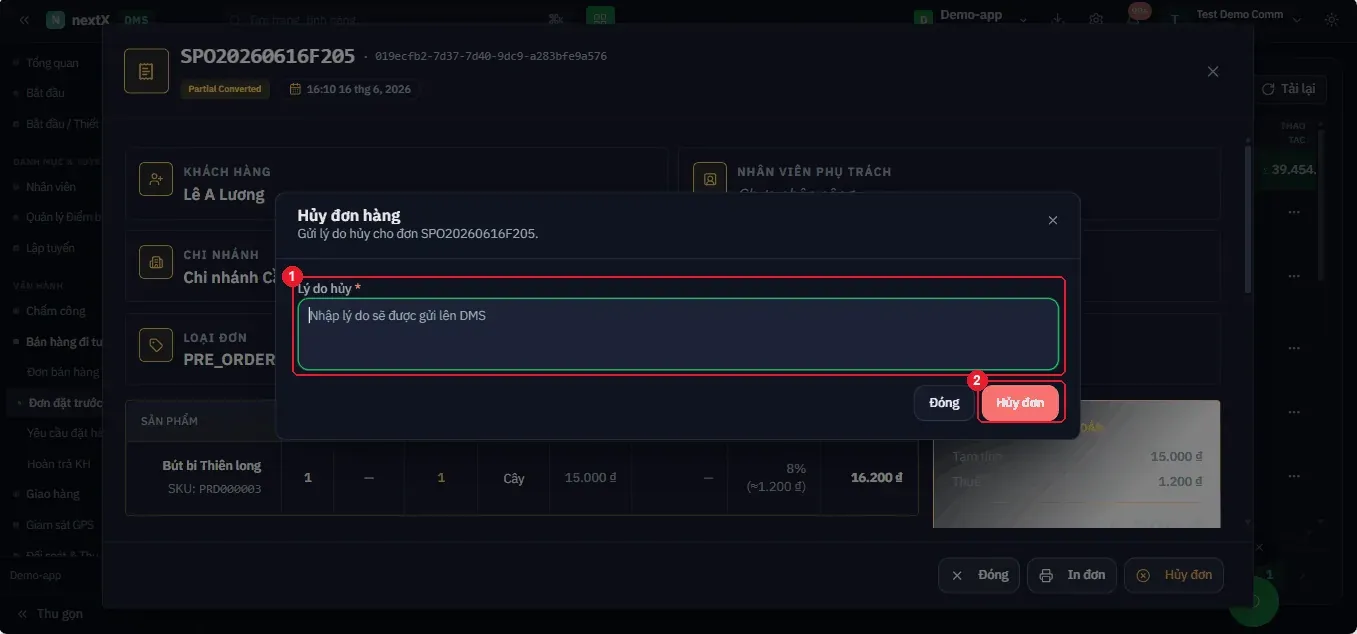
Task: Click the Loại đơn tag icon
Action: pyautogui.click(x=156, y=345)
